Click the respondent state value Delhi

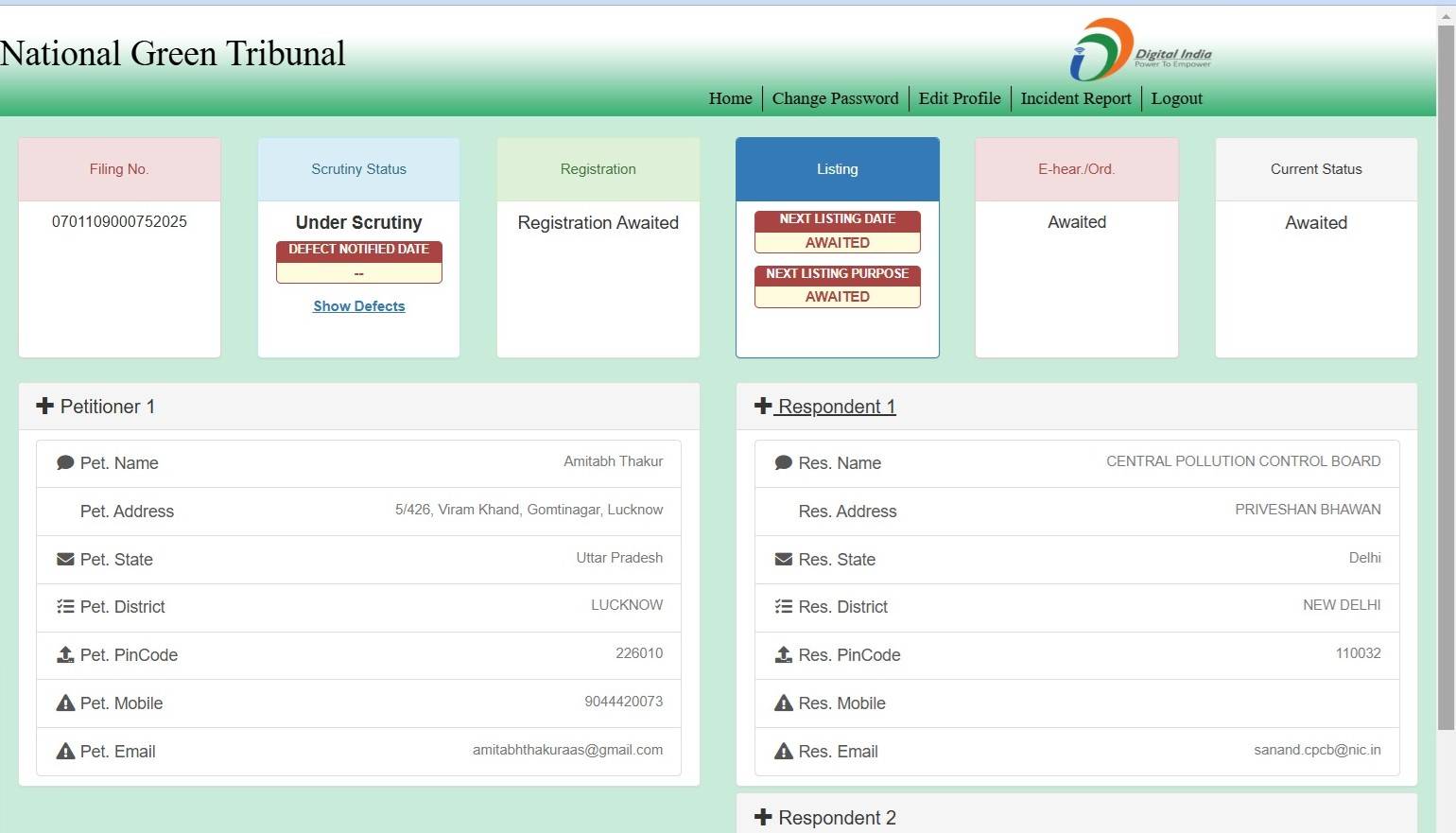tap(1365, 558)
